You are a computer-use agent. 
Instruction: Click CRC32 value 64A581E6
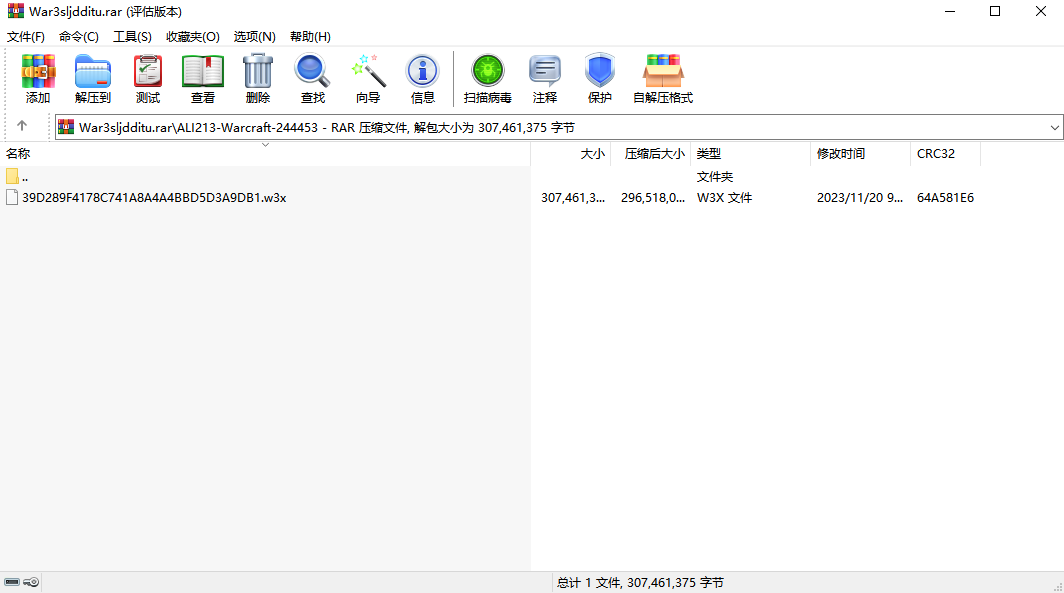945,197
